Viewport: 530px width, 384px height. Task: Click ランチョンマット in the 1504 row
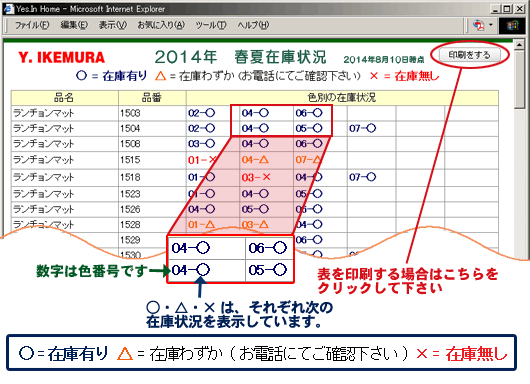(43, 128)
